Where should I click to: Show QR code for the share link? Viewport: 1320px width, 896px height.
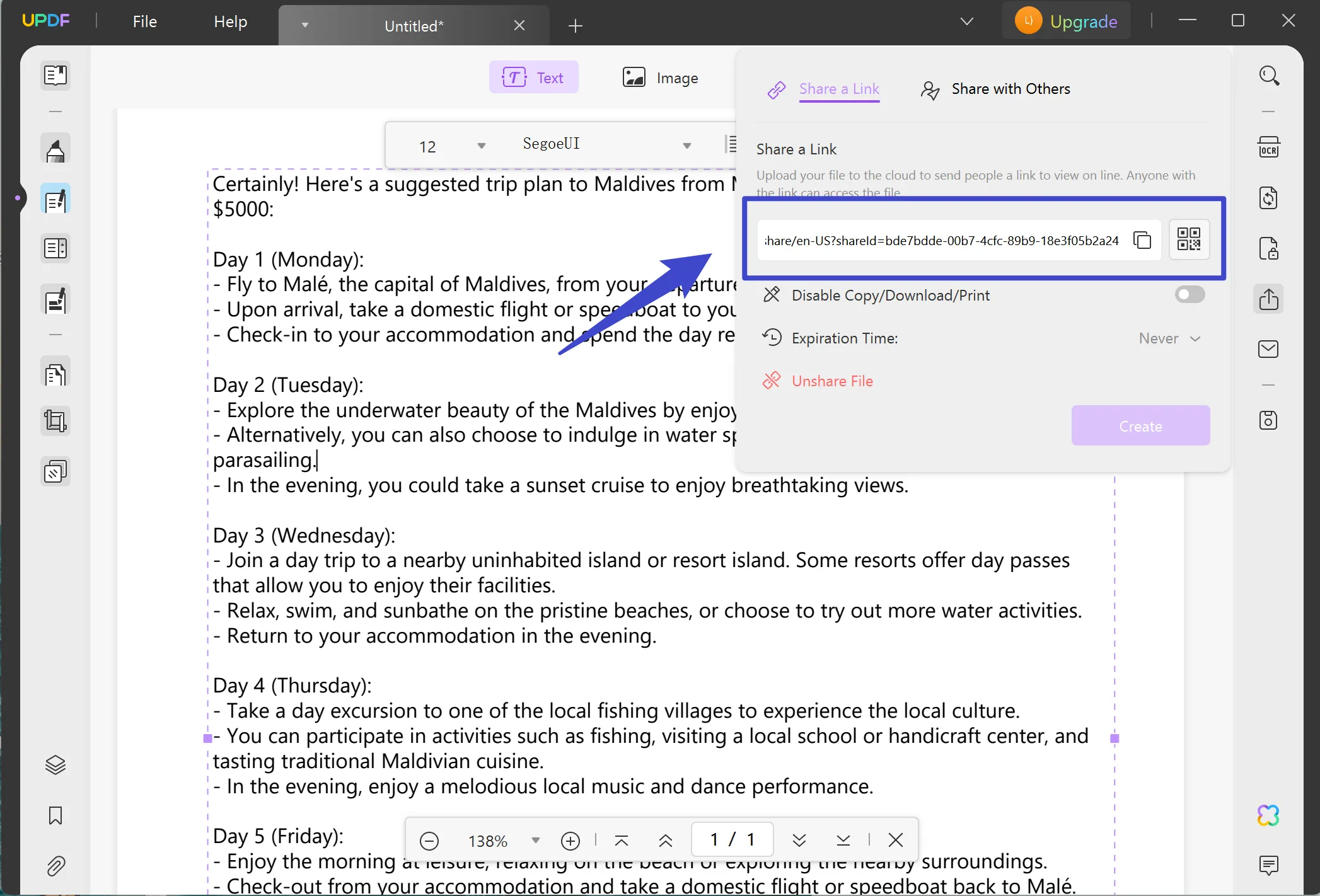(1189, 239)
